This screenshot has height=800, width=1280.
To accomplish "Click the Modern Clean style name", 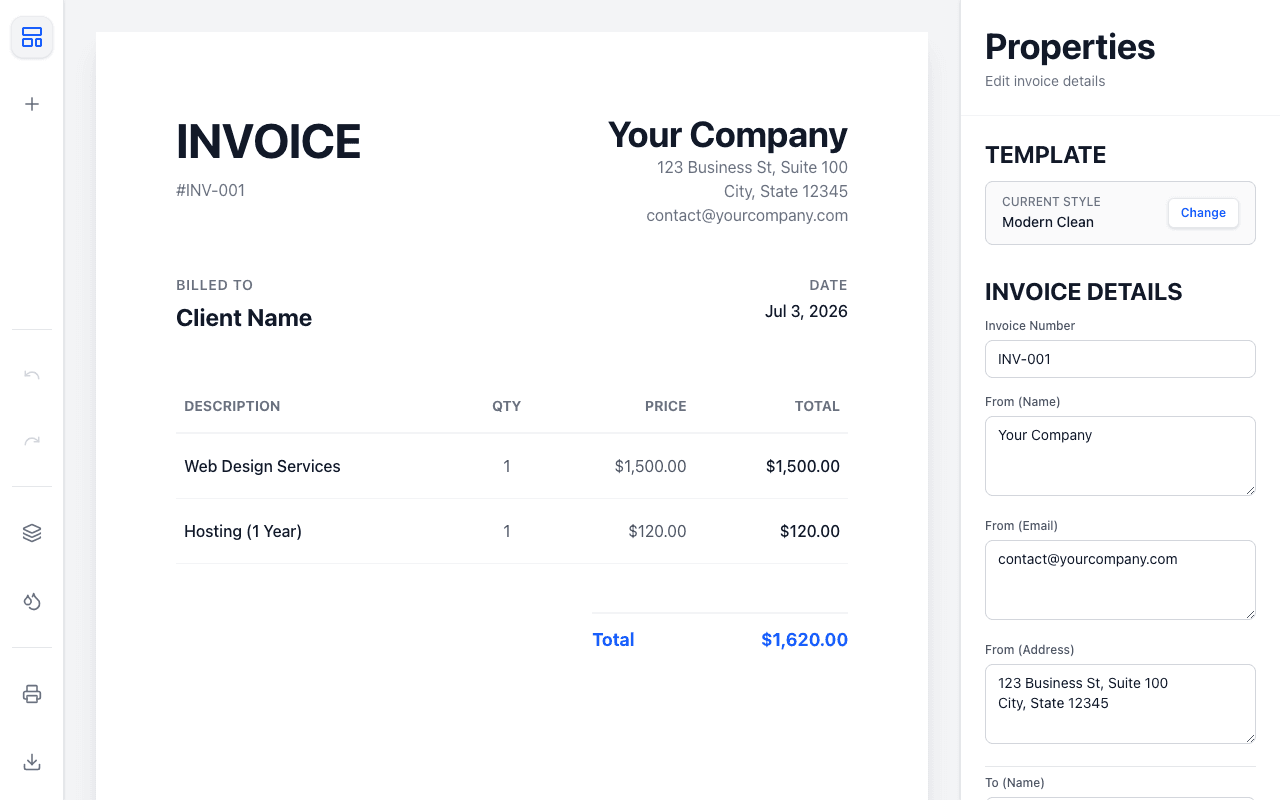I will 1048,222.
